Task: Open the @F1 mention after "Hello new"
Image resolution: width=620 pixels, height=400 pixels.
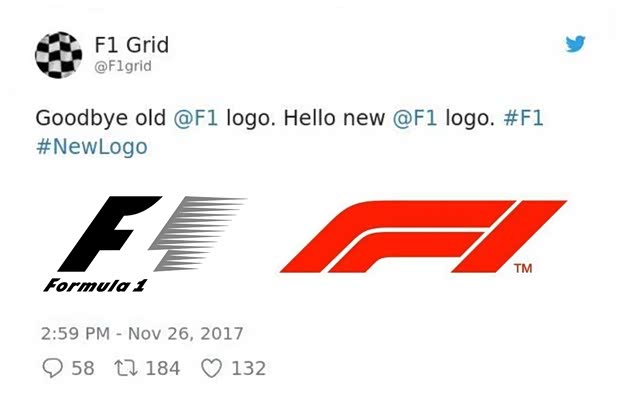Action: click(416, 117)
